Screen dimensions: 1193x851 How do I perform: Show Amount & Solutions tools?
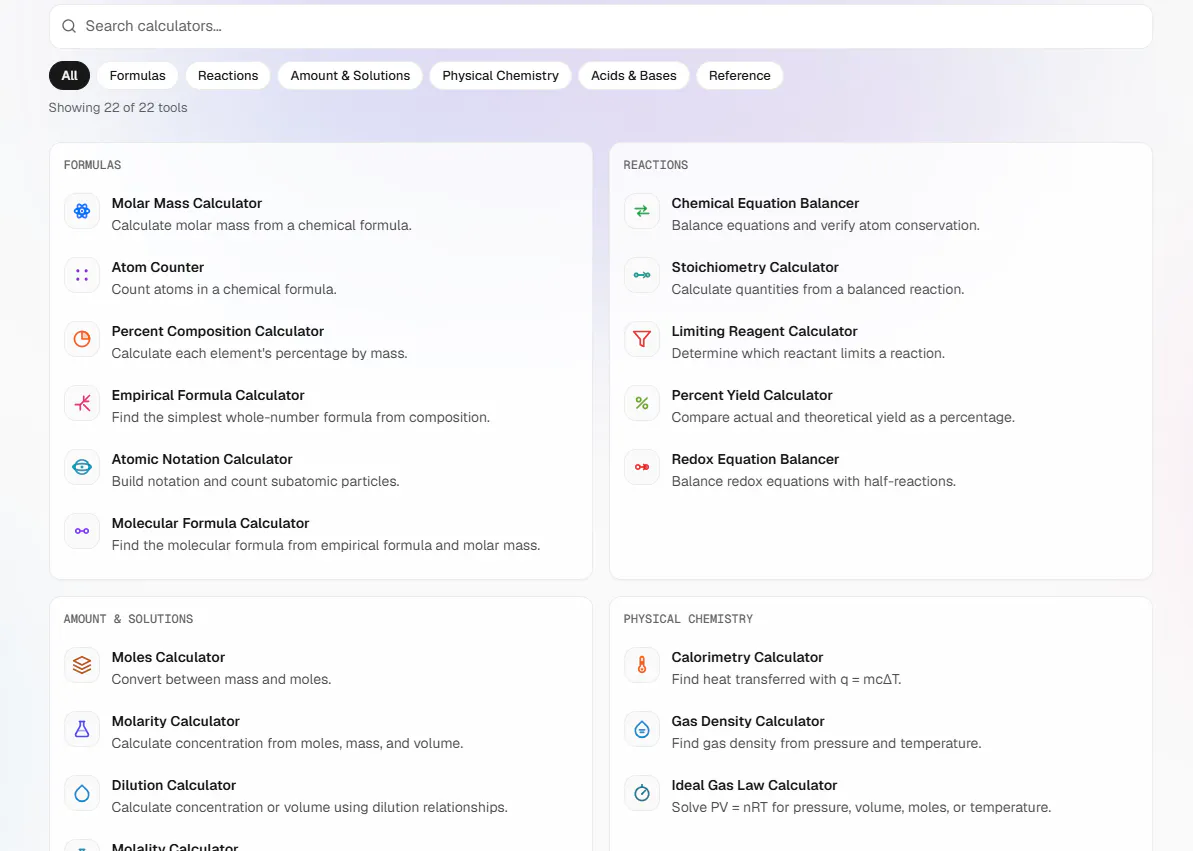point(350,75)
